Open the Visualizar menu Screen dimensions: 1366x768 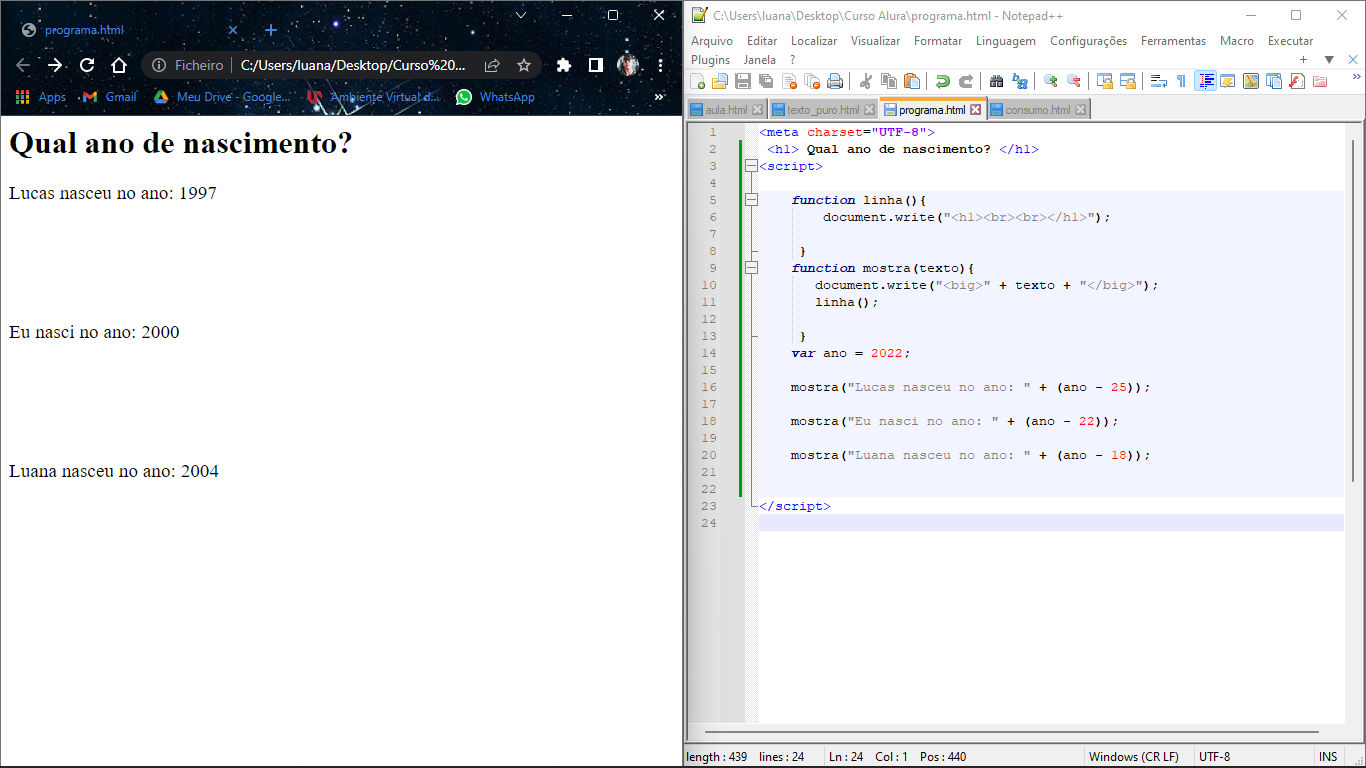point(876,41)
